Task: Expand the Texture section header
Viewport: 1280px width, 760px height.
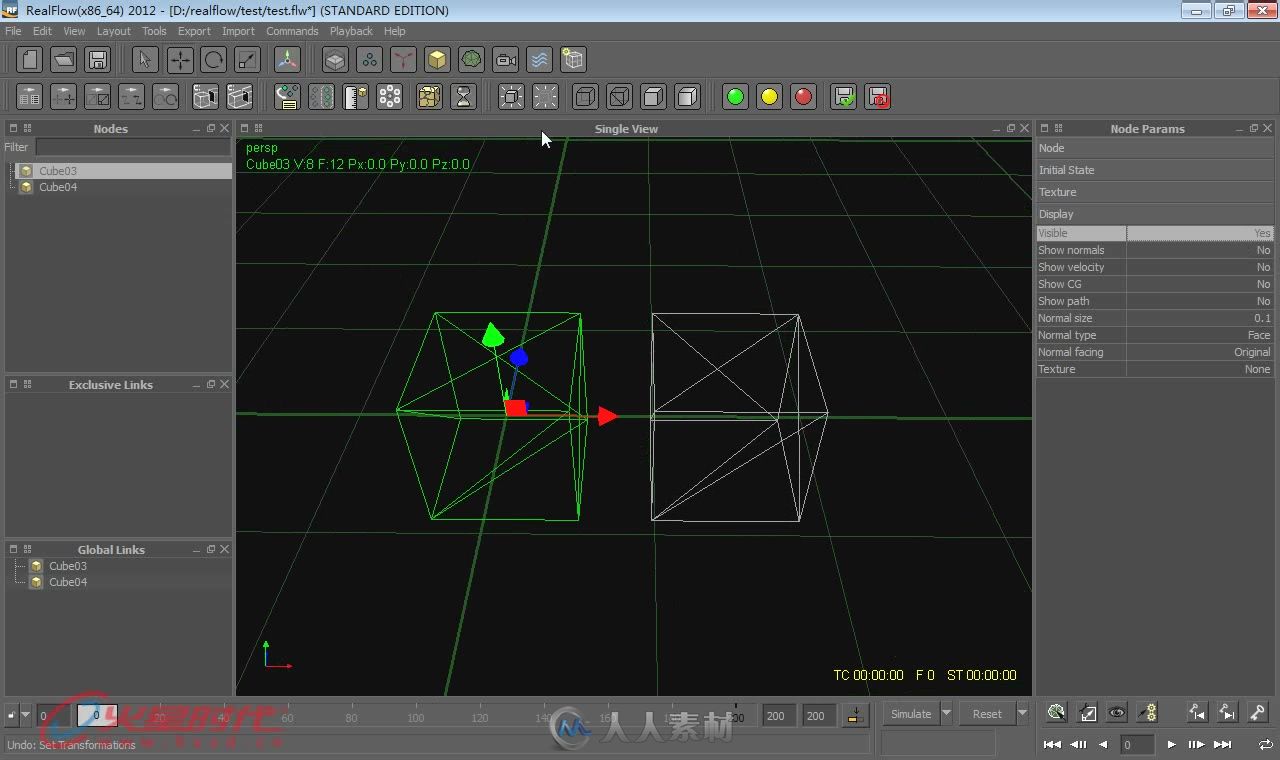Action: [x=1155, y=192]
